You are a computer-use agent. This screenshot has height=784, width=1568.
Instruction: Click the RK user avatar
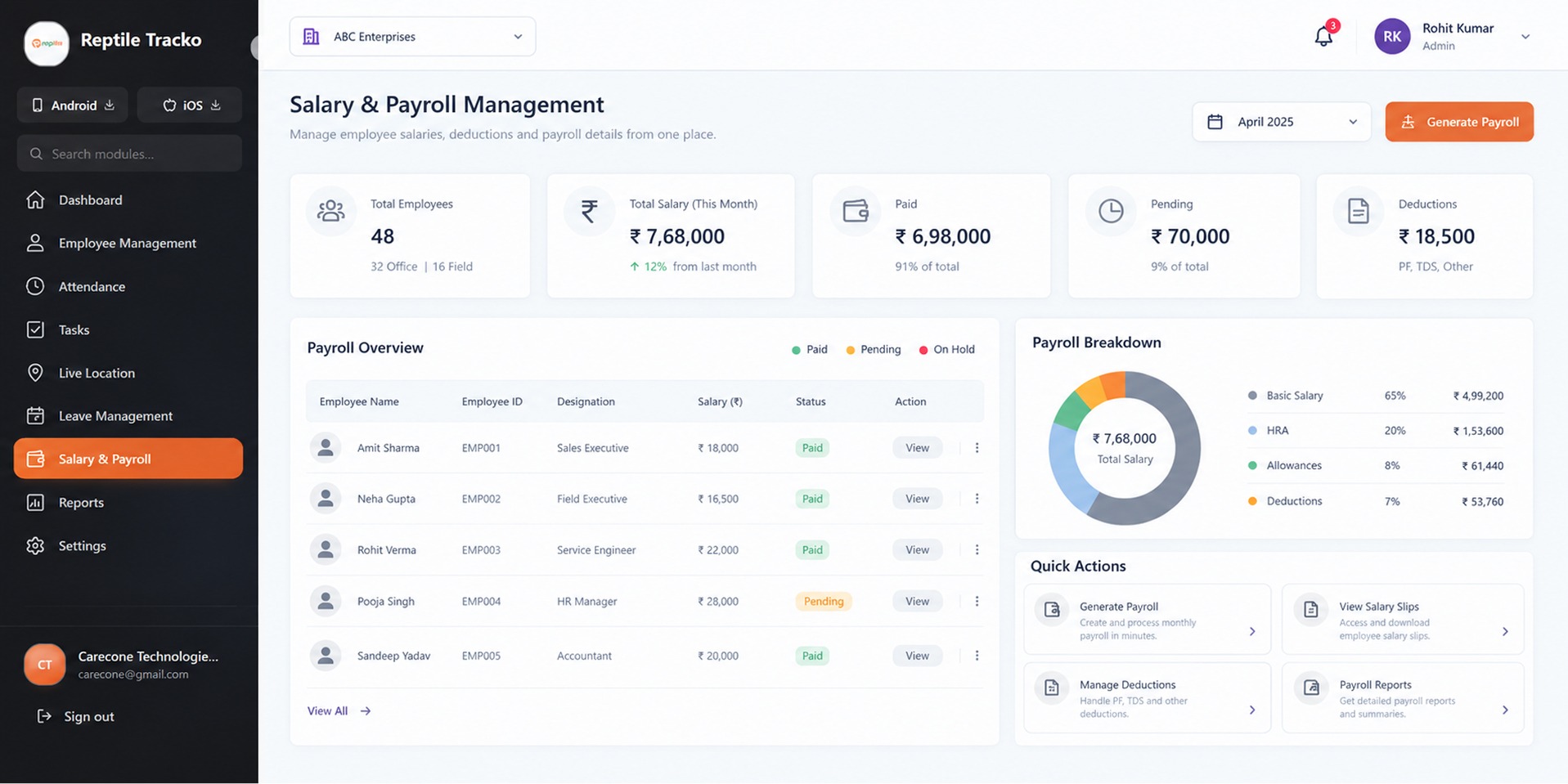[1392, 37]
